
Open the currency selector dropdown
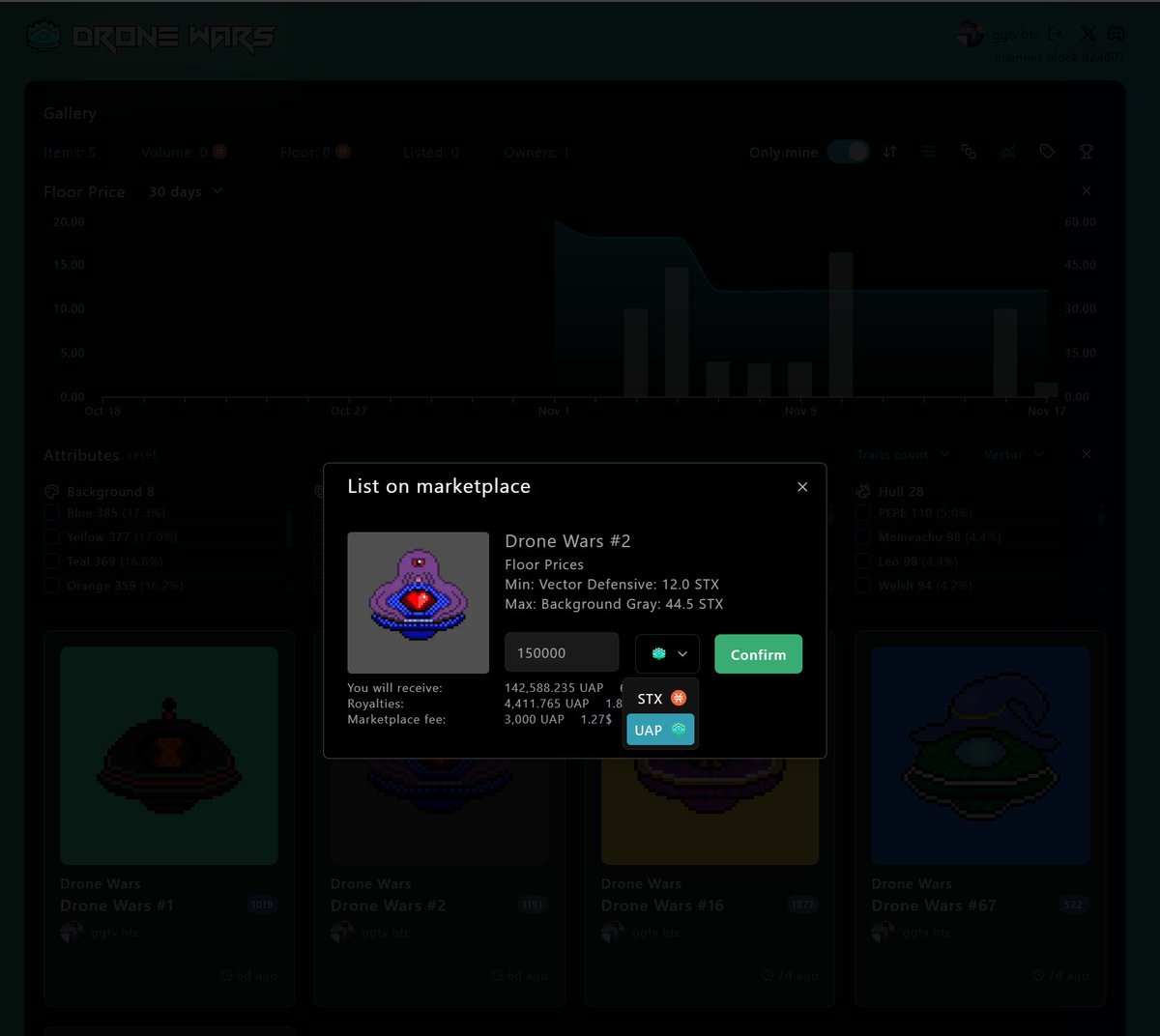click(667, 654)
